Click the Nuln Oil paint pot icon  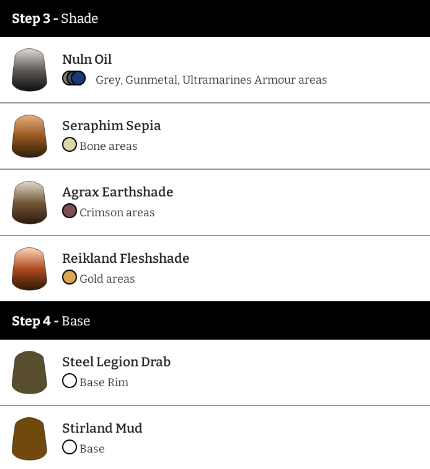[29, 70]
